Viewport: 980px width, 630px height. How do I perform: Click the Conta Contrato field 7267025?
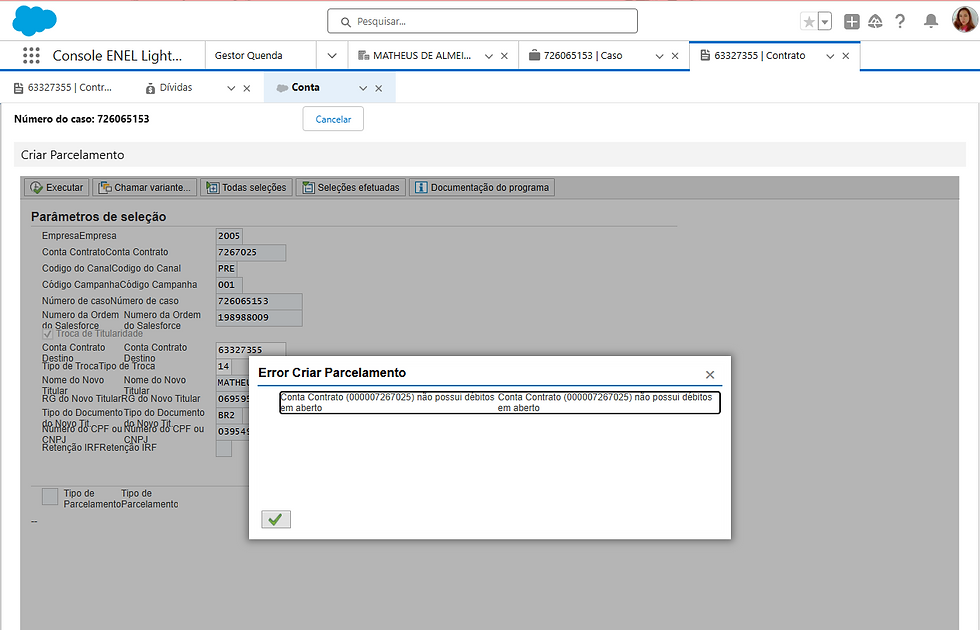[251, 252]
